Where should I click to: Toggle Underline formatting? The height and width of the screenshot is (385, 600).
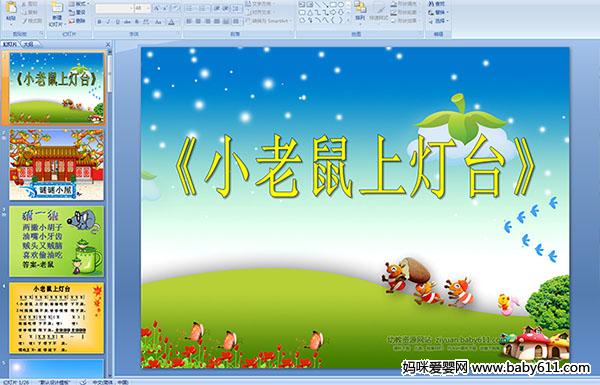(118, 22)
